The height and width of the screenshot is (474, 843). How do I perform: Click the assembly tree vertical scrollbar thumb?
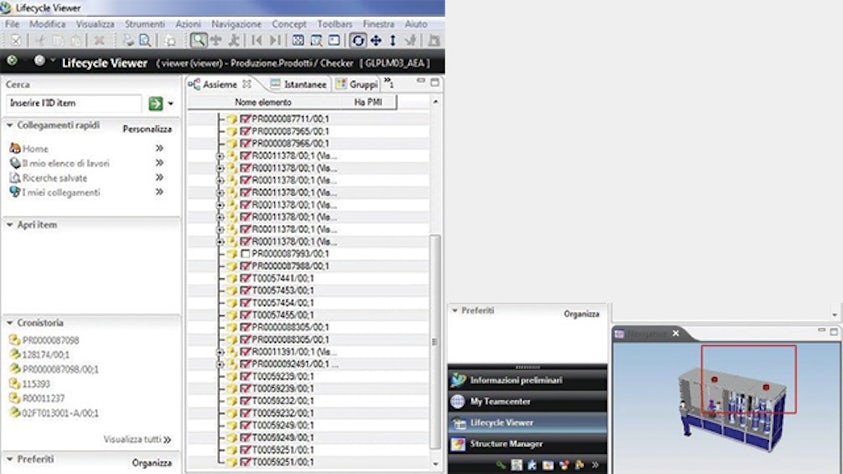pos(435,341)
